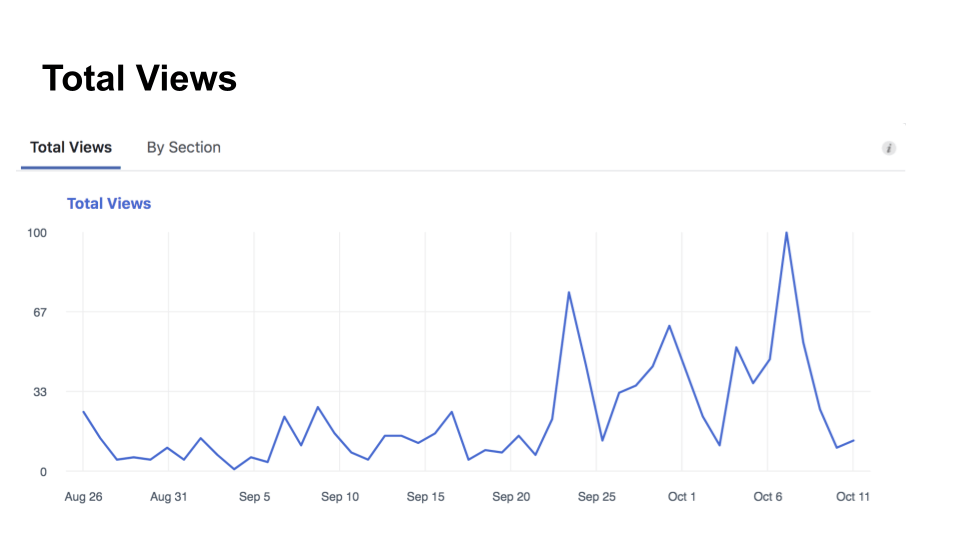This screenshot has width=960, height=540.
Task: Click the Oct 1 date label
Action: pos(682,497)
